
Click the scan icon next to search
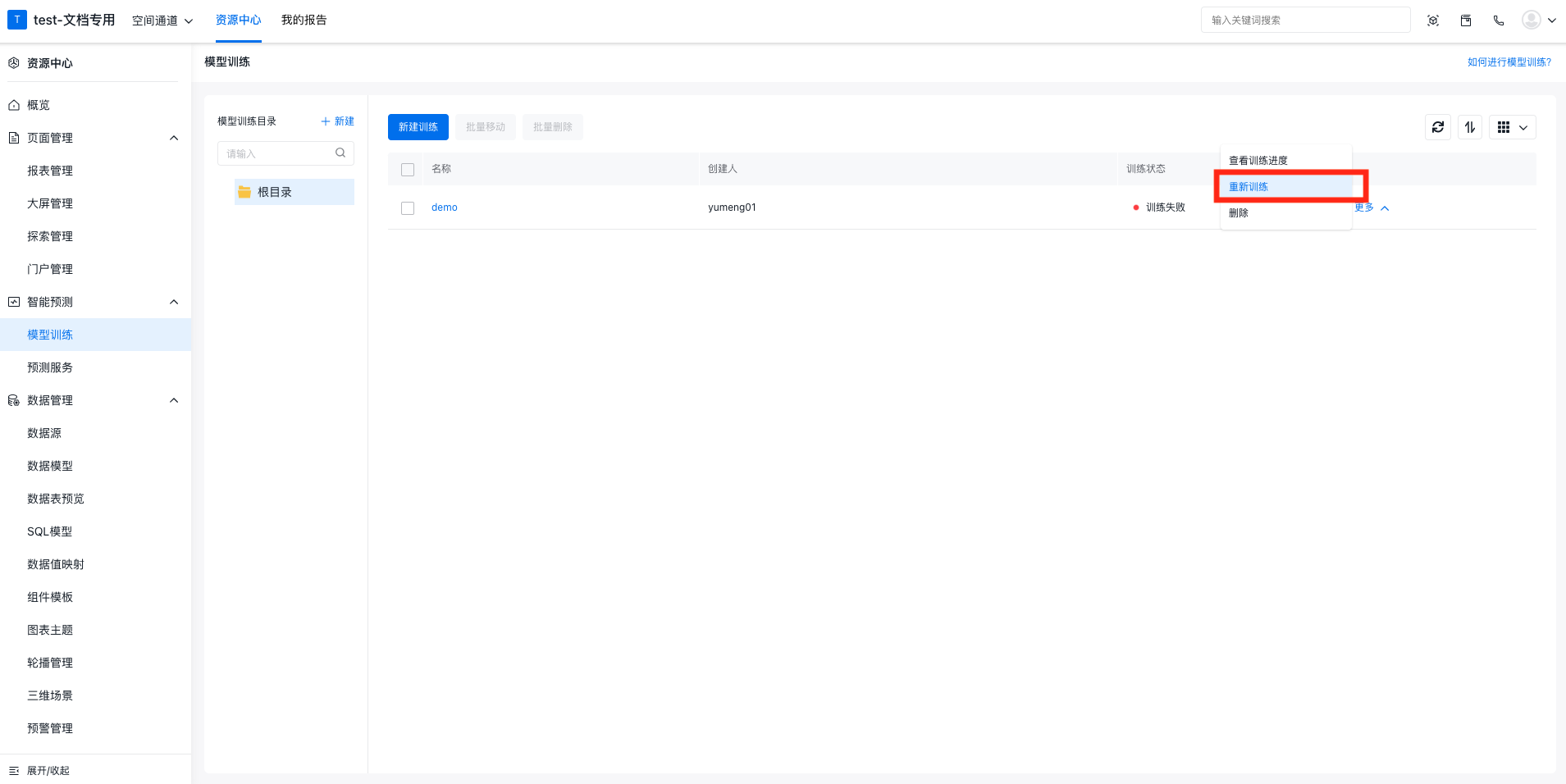point(1433,21)
